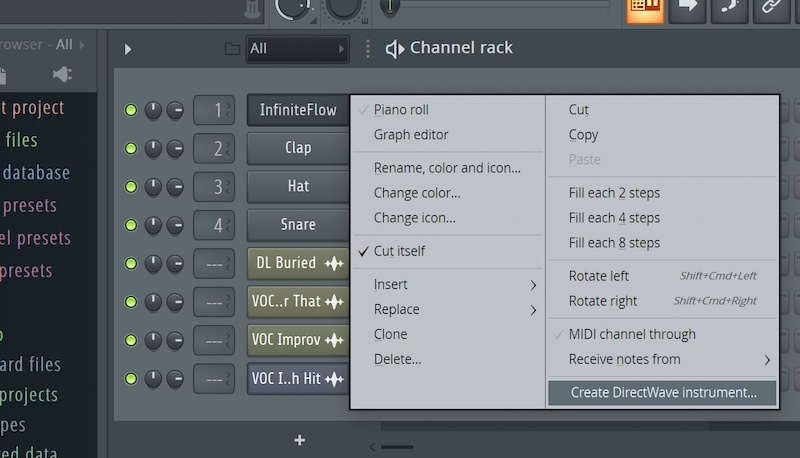Expand the Receive notes from submenu

pos(662,359)
